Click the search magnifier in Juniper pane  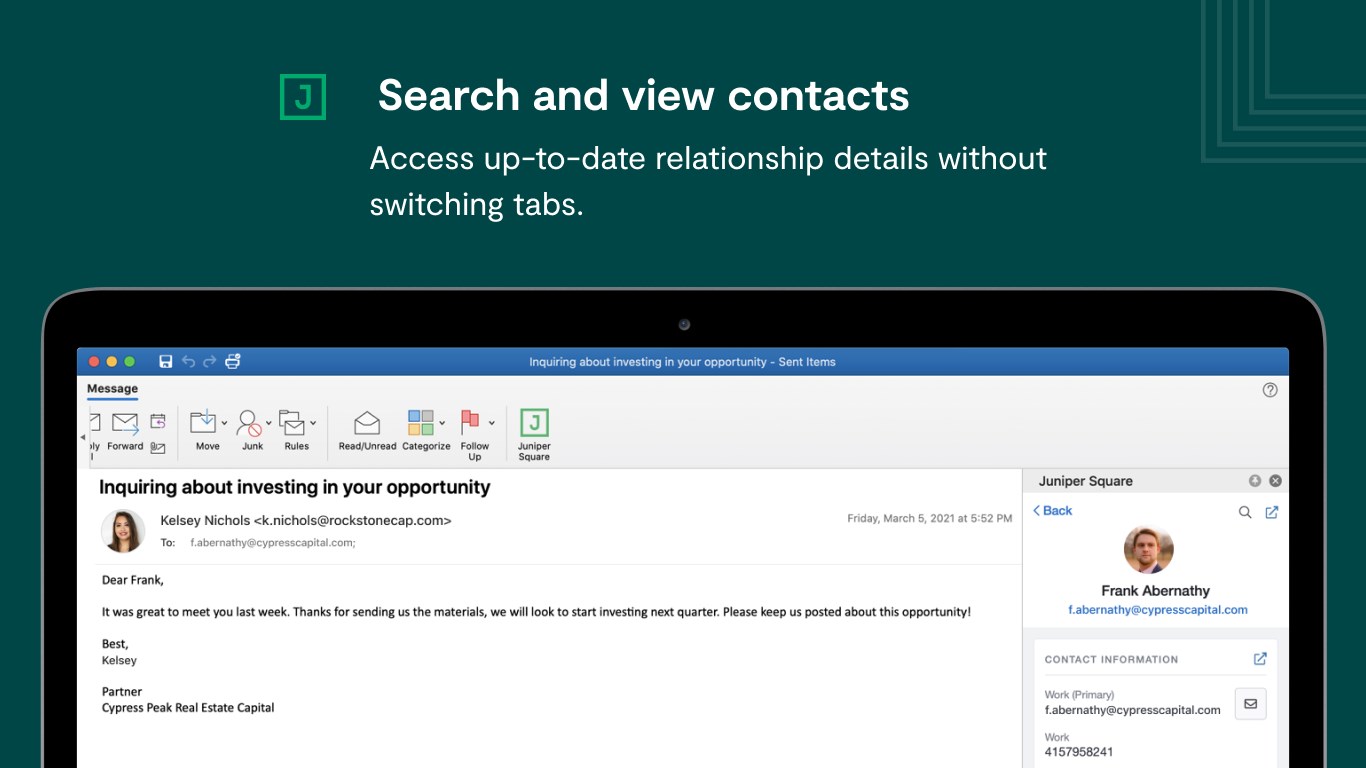pos(1245,512)
